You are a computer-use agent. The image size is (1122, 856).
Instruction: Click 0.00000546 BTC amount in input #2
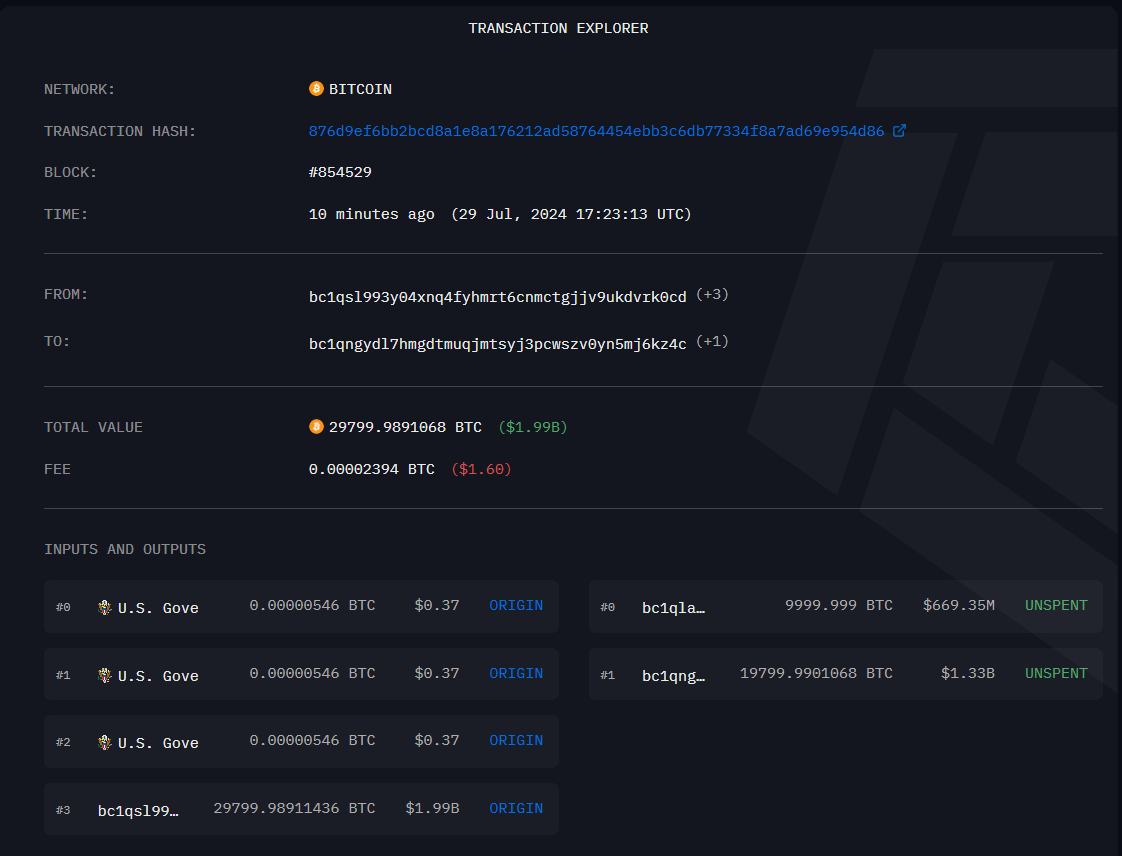312,741
